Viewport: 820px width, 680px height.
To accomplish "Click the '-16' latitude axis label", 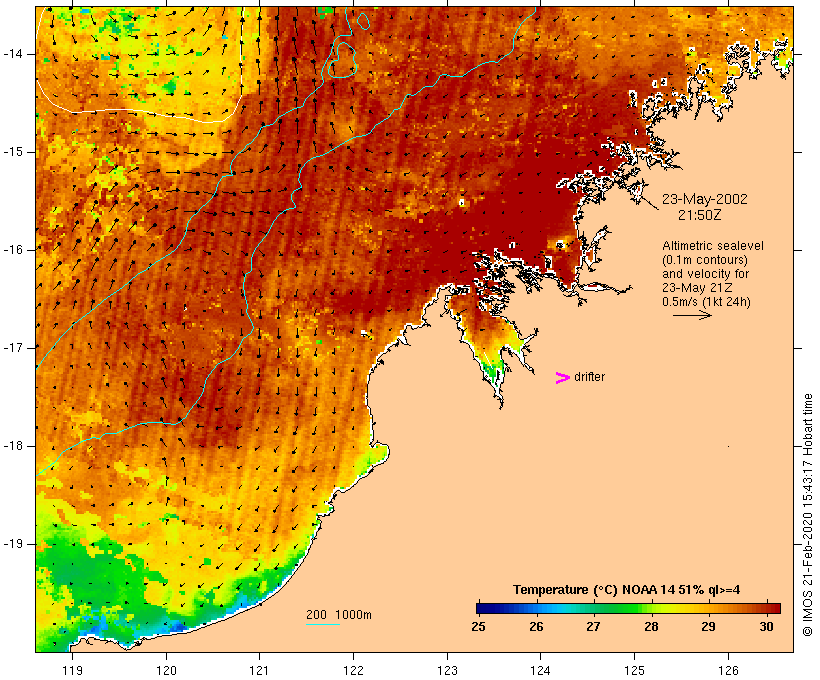I will pos(13,250).
